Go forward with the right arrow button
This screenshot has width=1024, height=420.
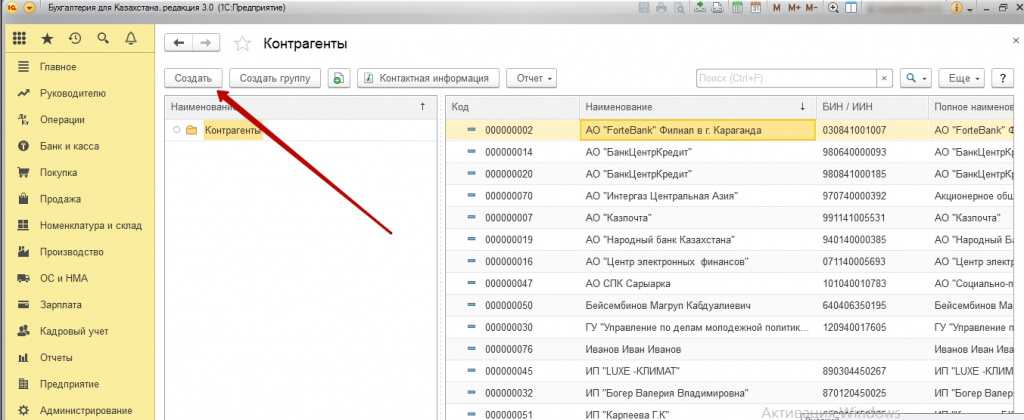coord(206,43)
